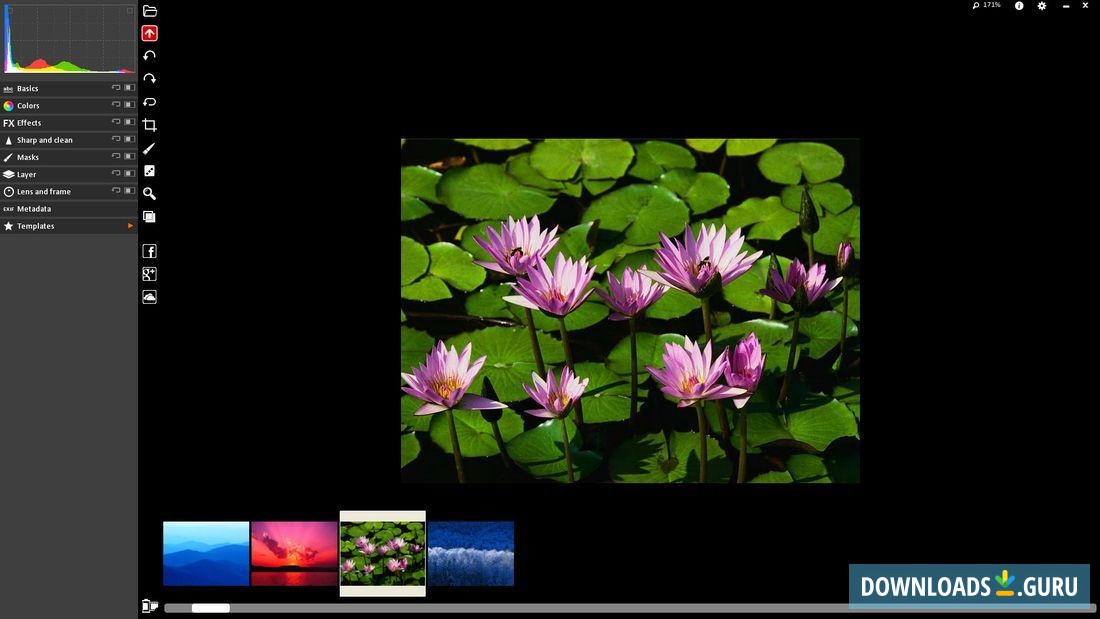Toggle the Effects adjustments on/off switch
This screenshot has height=619, width=1100.
coord(129,122)
